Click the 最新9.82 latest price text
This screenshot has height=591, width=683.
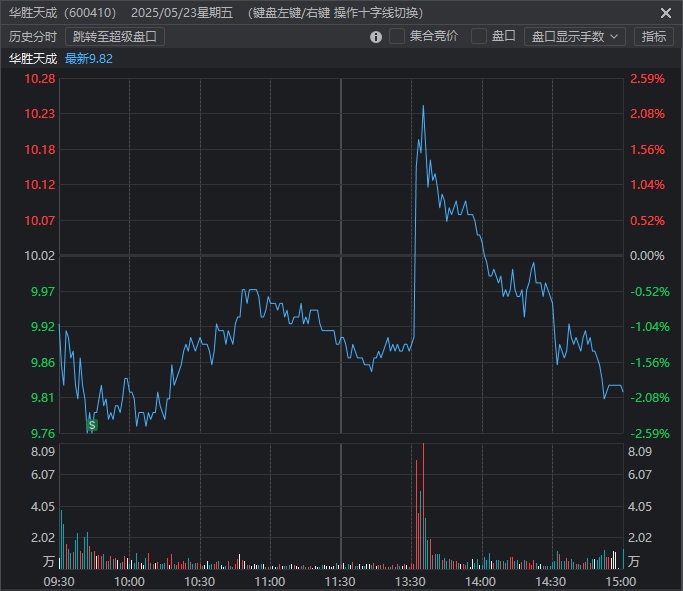coord(89,58)
